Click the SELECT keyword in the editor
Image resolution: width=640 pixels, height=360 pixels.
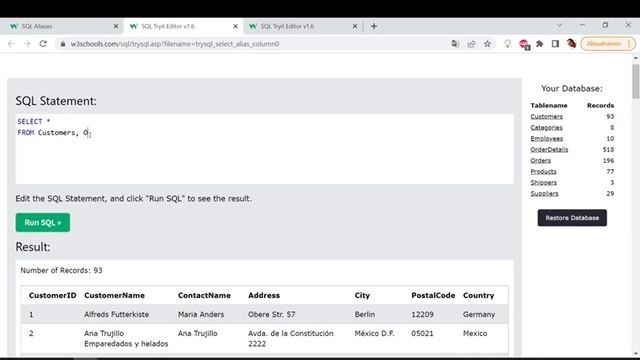[30, 121]
